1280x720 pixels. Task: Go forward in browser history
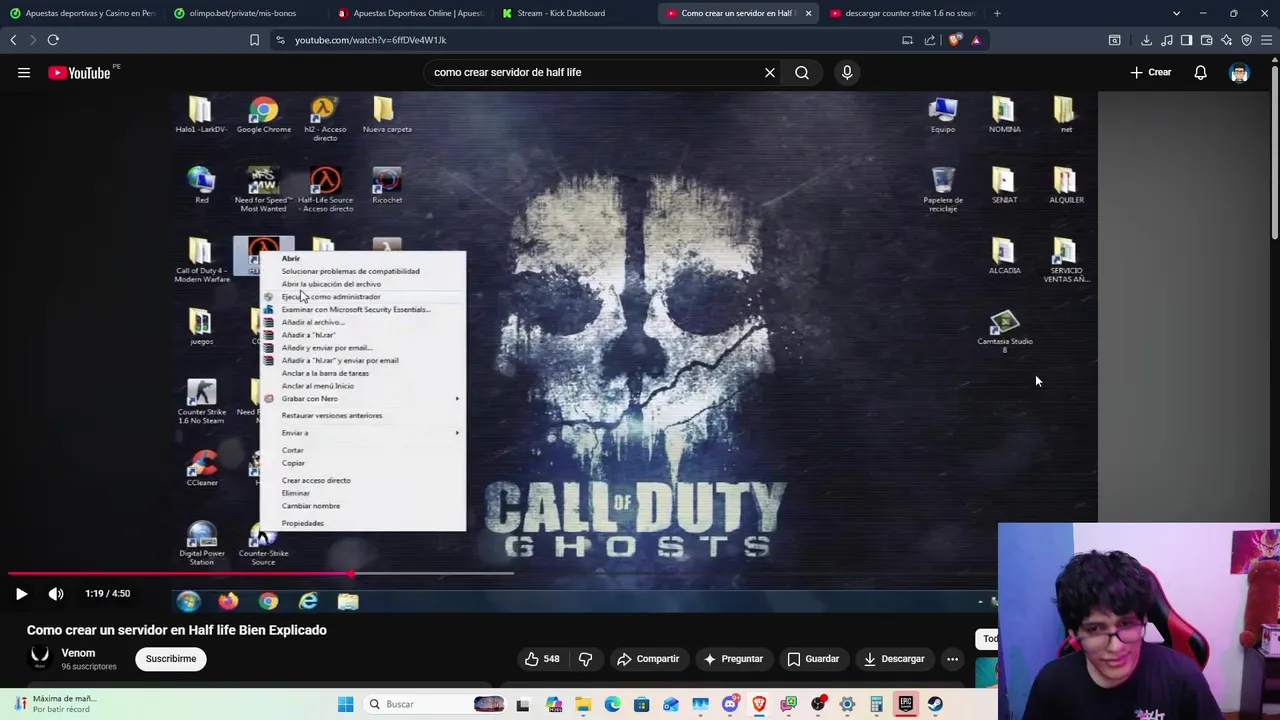tap(32, 40)
